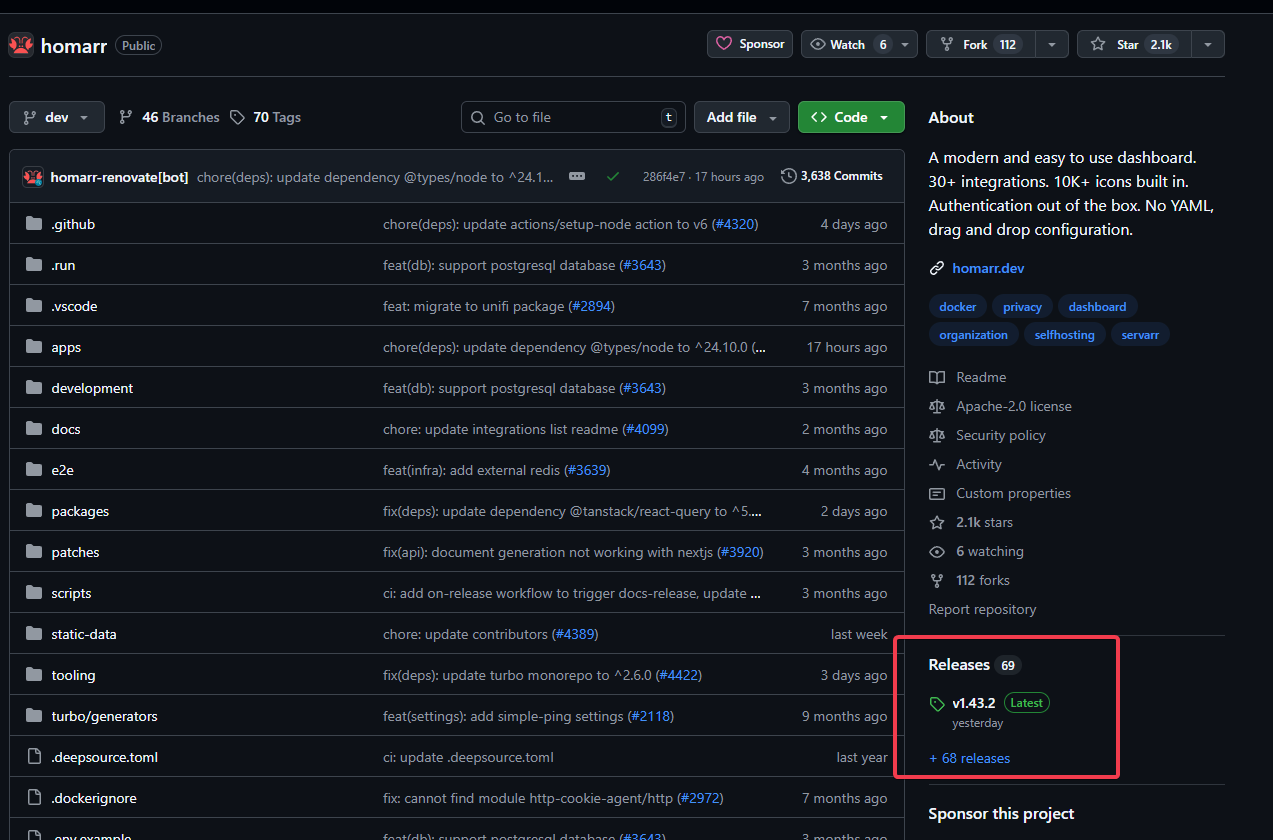Click the packages folder icon
Viewport: 1273px width, 840px height.
[34, 511]
